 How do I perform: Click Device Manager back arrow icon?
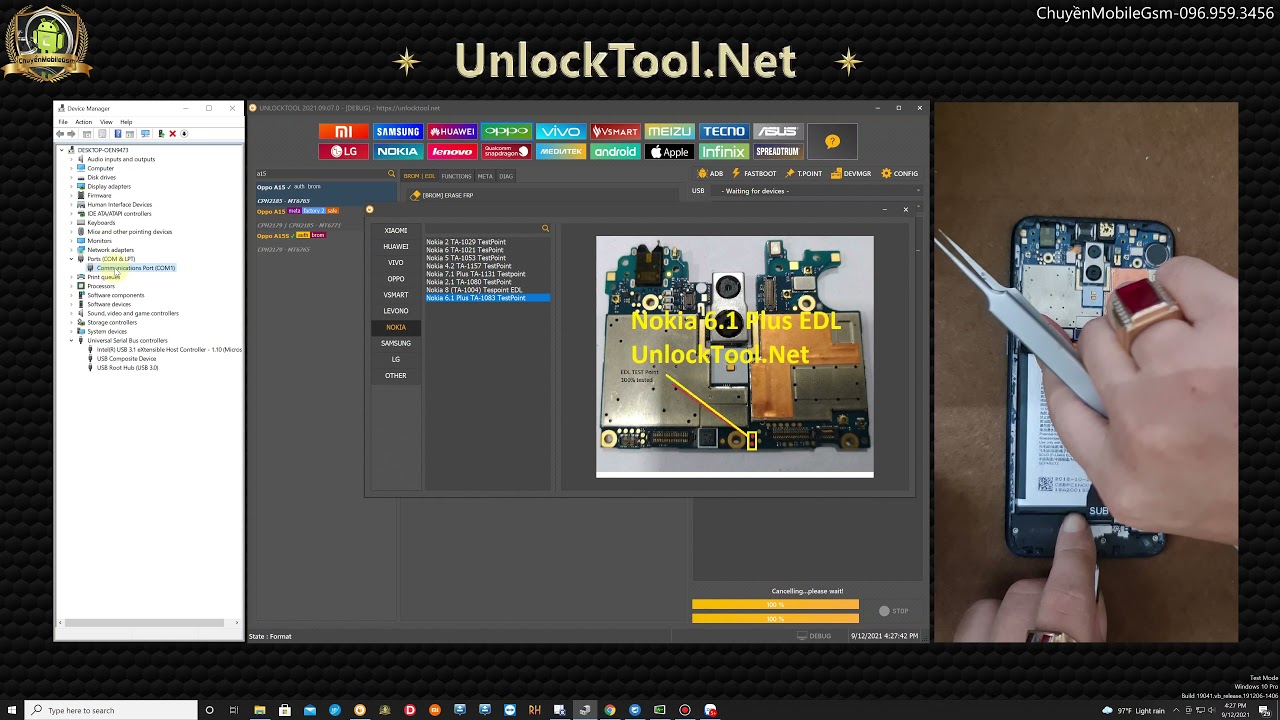pyautogui.click(x=60, y=133)
